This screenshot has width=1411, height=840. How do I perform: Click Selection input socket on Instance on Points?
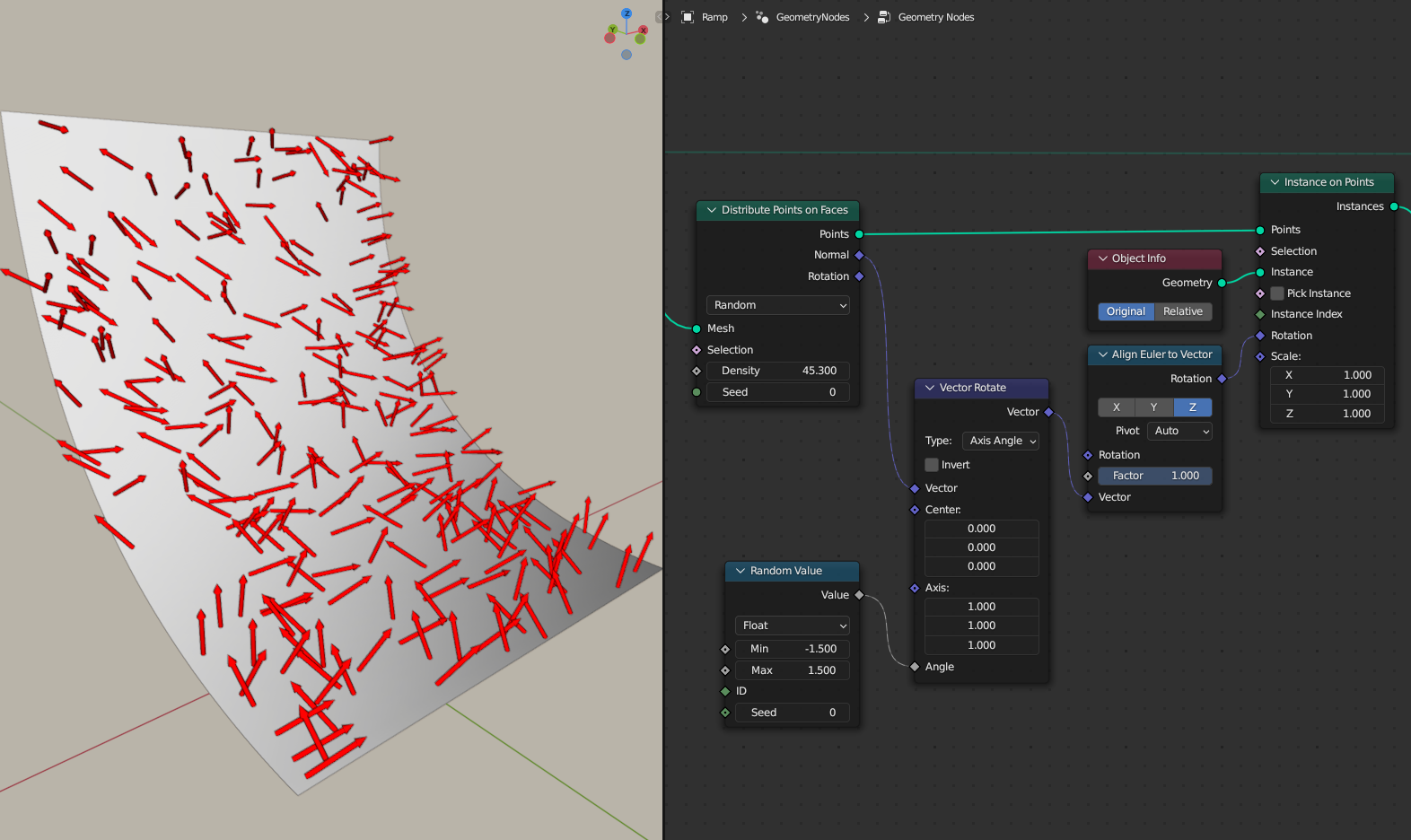coord(1260,251)
